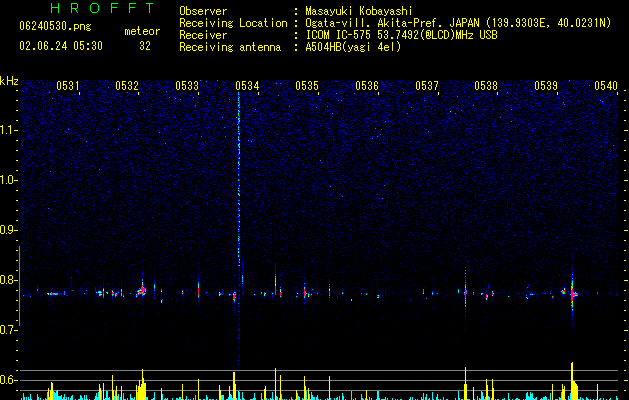Click the Ogata-vill. Akita-Pref. JAPAN location value
The width and height of the screenshot is (629, 400).
click(x=458, y=23)
